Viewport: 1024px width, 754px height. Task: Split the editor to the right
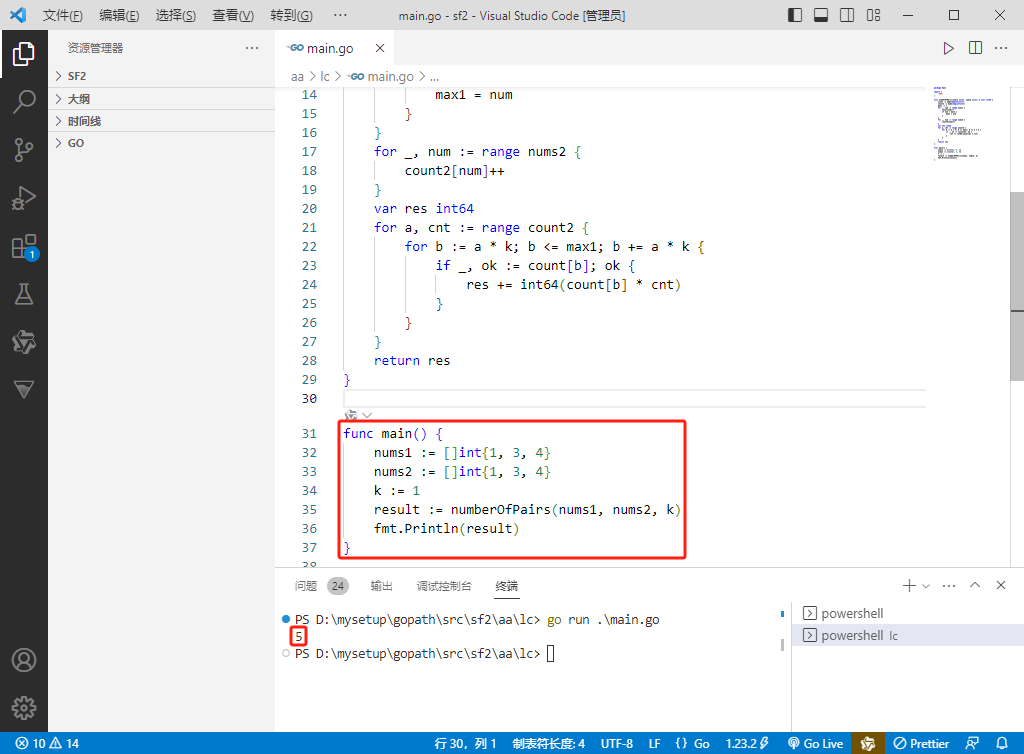pos(975,48)
